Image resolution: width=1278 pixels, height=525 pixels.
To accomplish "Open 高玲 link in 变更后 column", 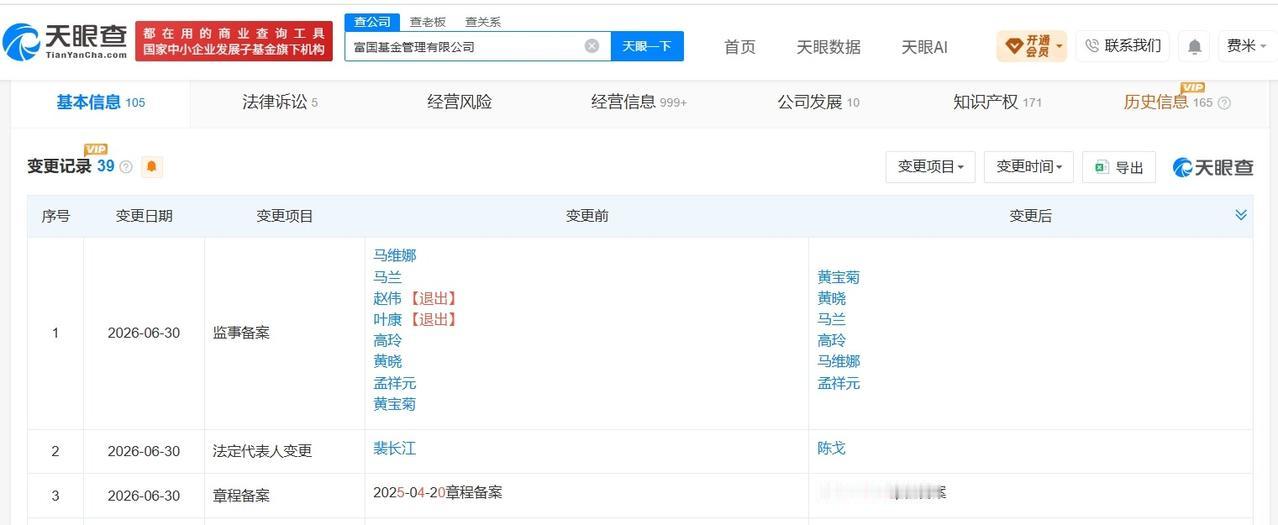I will [831, 340].
